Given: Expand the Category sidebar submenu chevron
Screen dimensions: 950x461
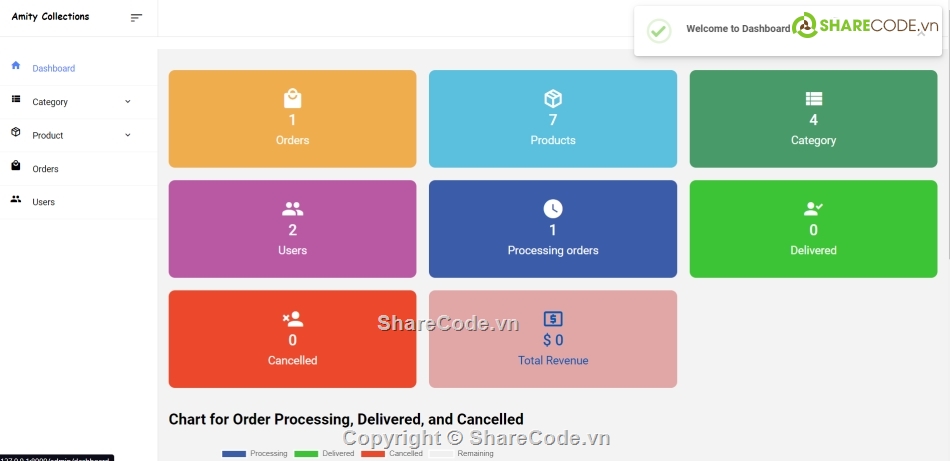Looking at the screenshot, I should pyautogui.click(x=127, y=101).
